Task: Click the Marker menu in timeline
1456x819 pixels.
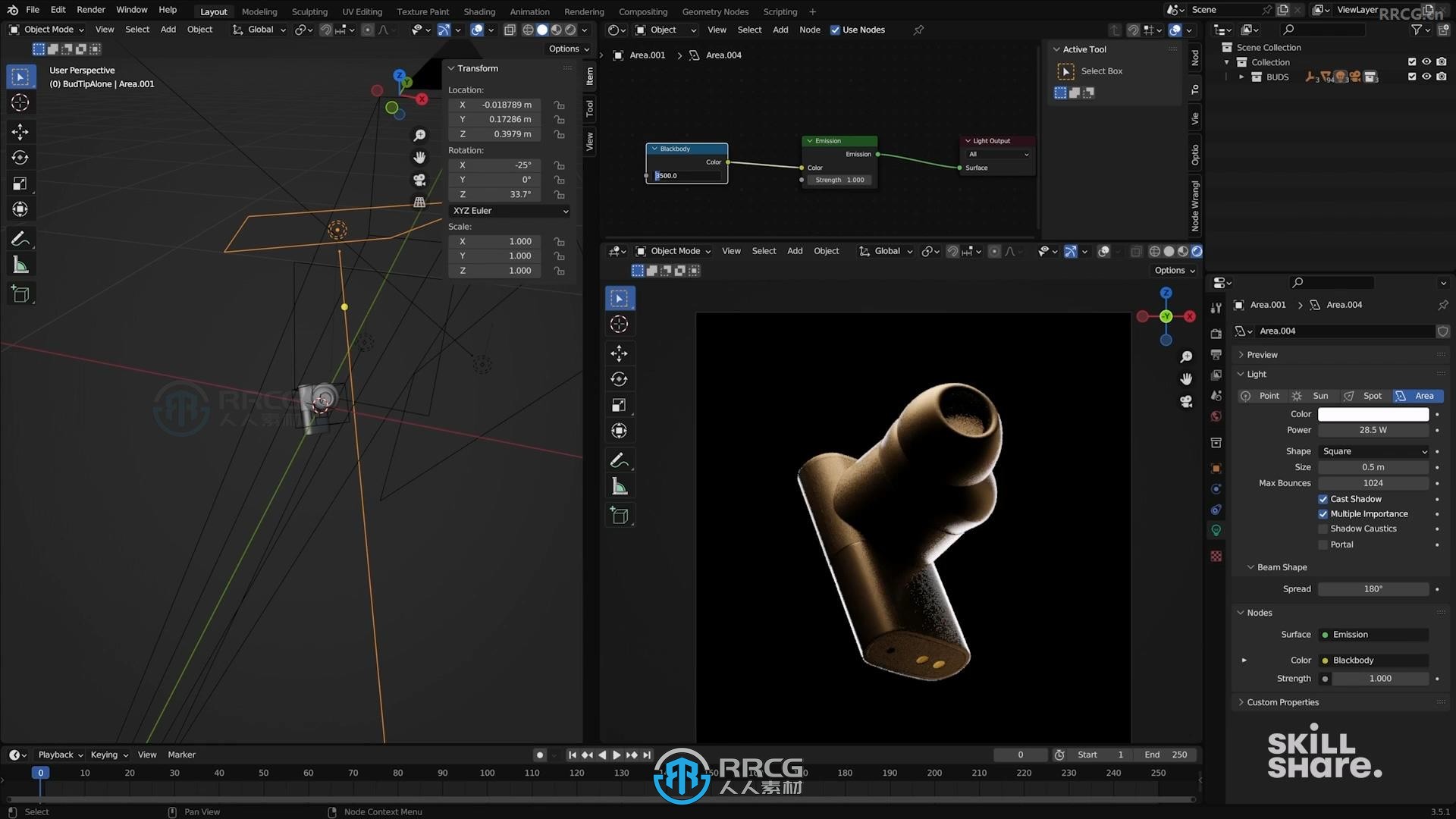Action: [x=181, y=755]
